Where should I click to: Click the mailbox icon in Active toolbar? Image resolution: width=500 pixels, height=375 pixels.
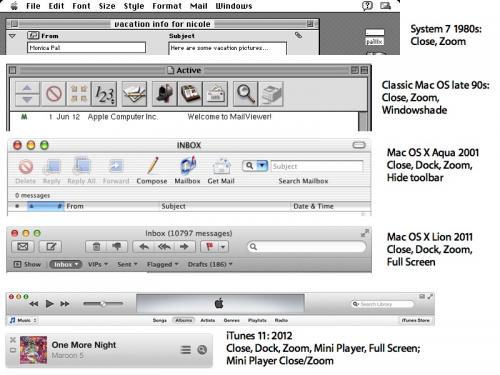(164, 94)
